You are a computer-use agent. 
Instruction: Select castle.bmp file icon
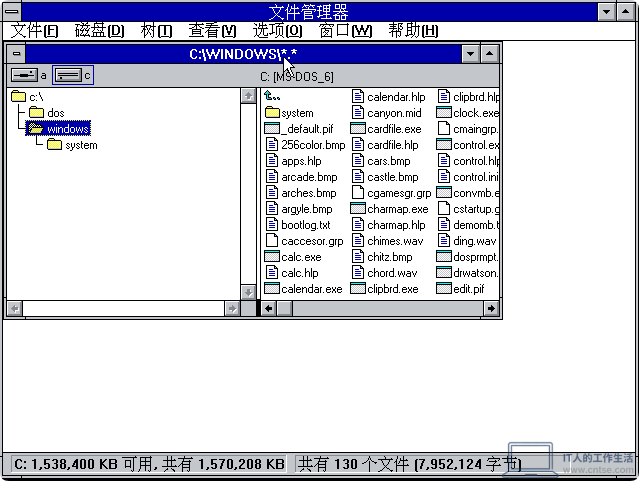tap(358, 177)
